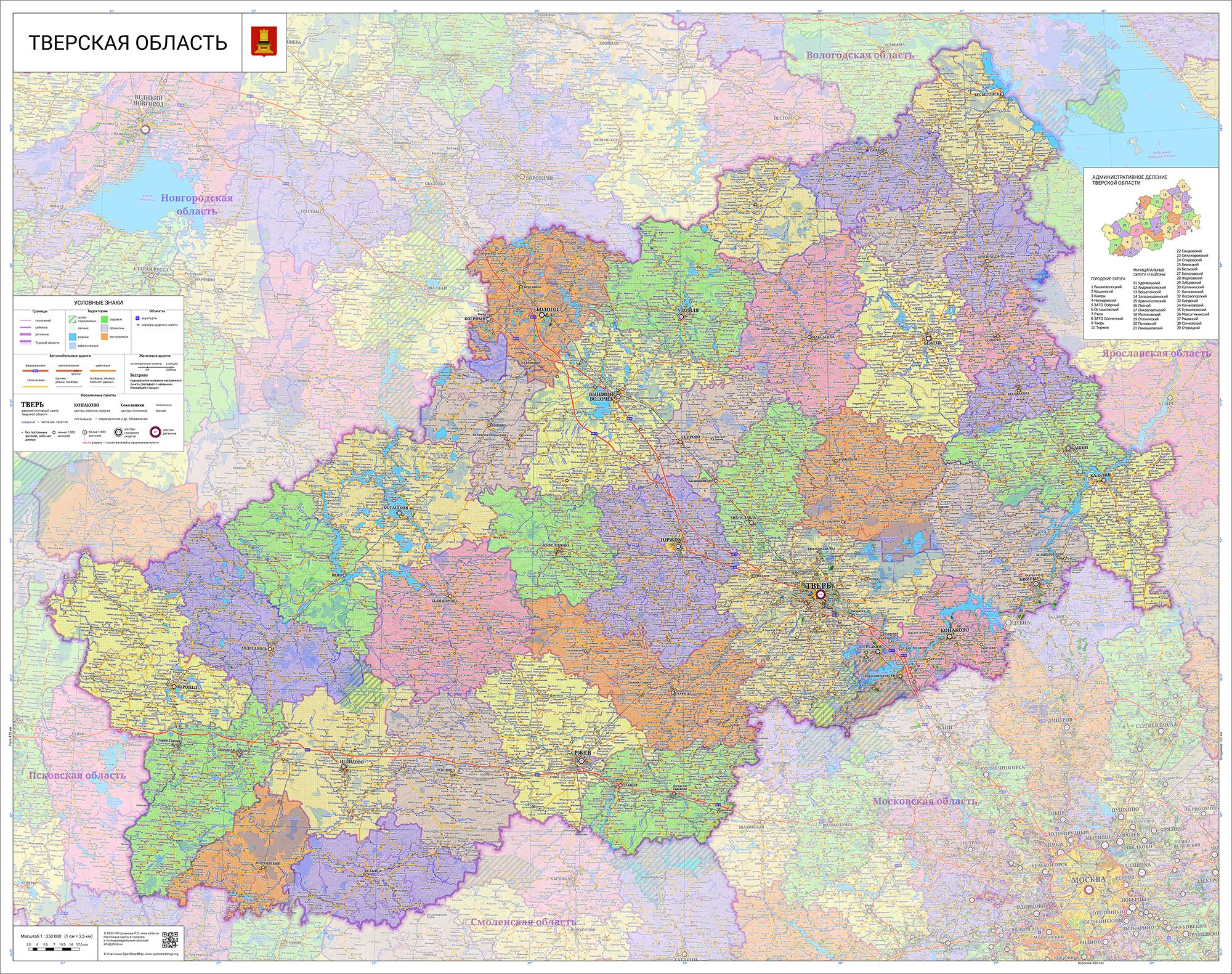Click '11 Удомельский' in the district list

pos(1146,283)
